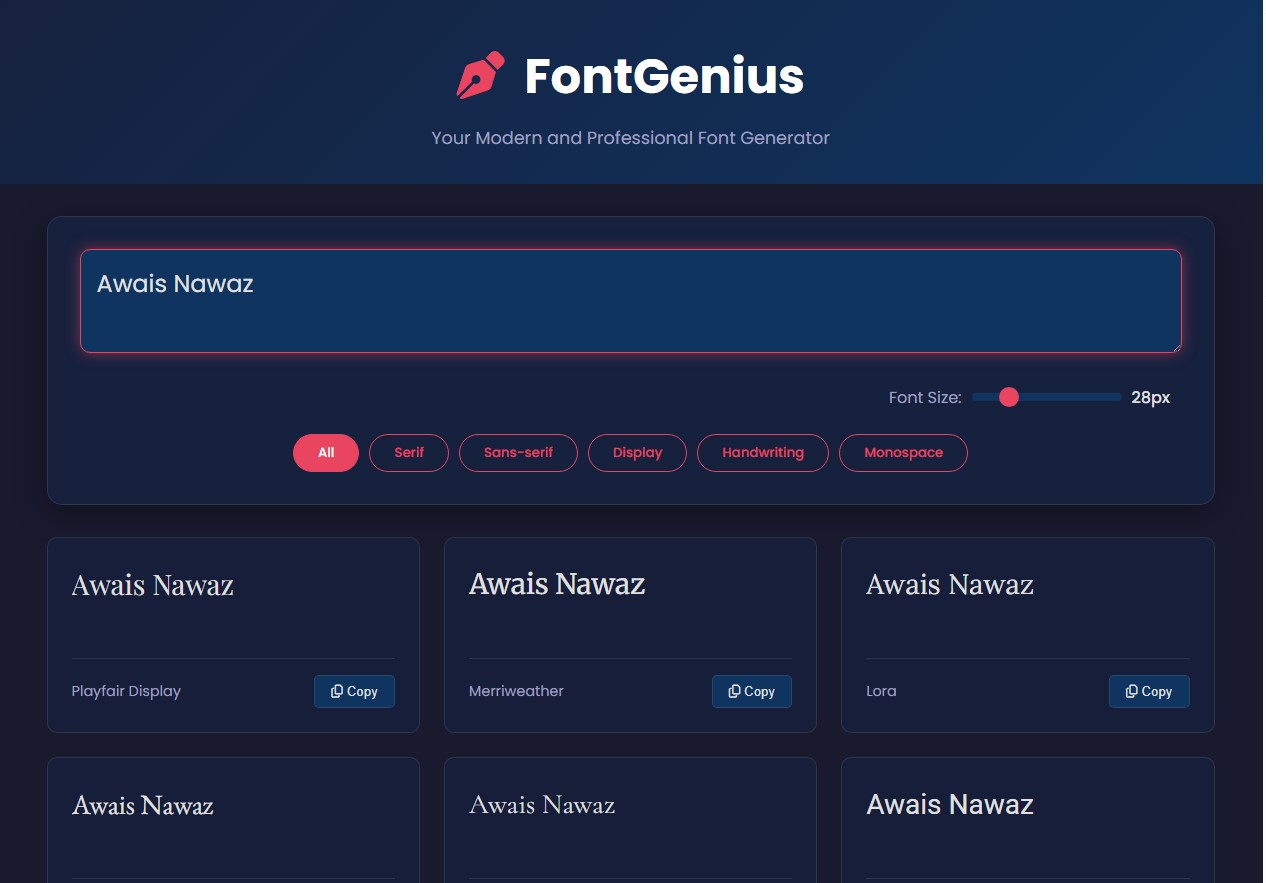1266x883 pixels.
Task: Click the FontGenius title heading
Action: [x=664, y=76]
